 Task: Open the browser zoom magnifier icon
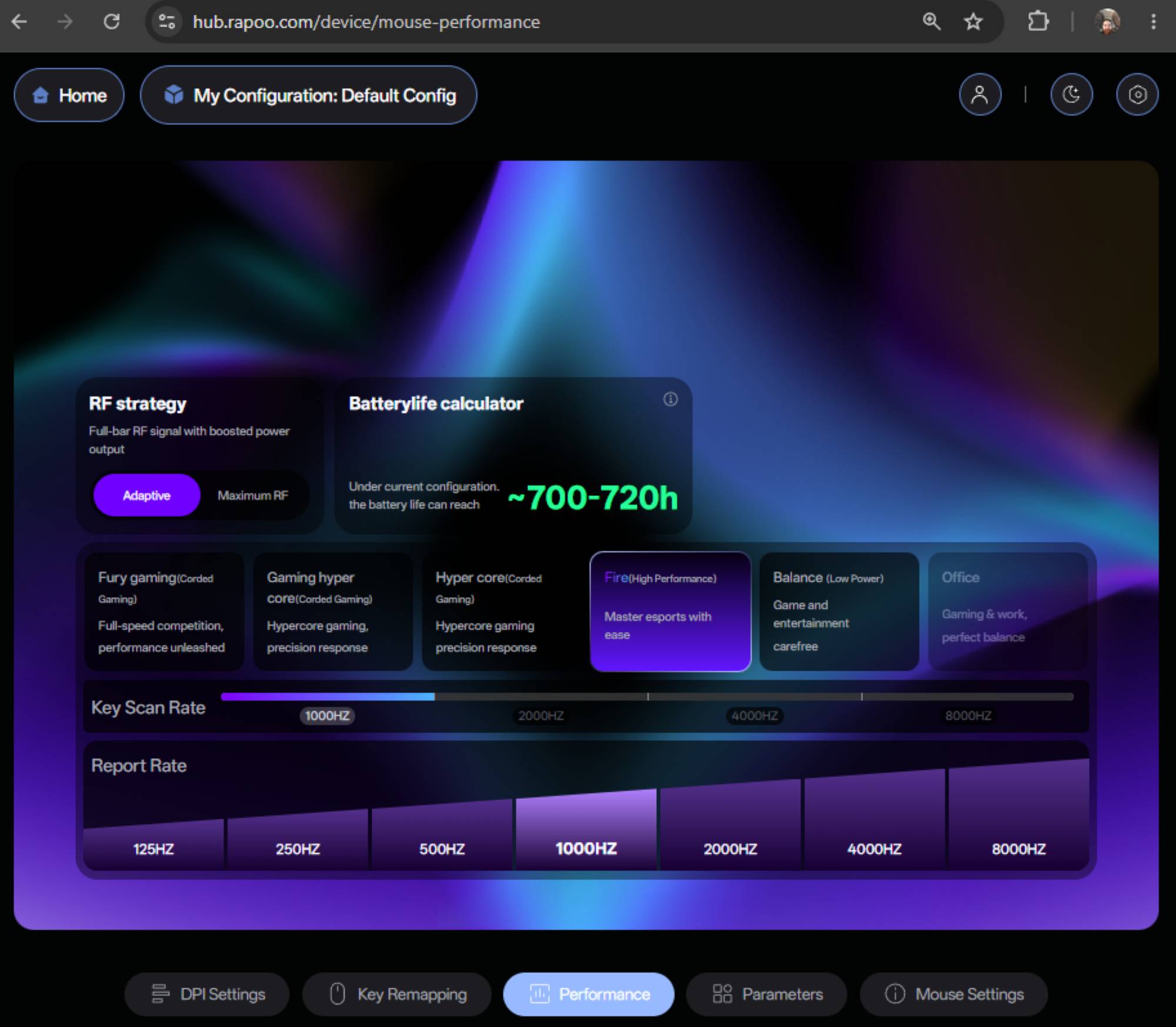931,22
